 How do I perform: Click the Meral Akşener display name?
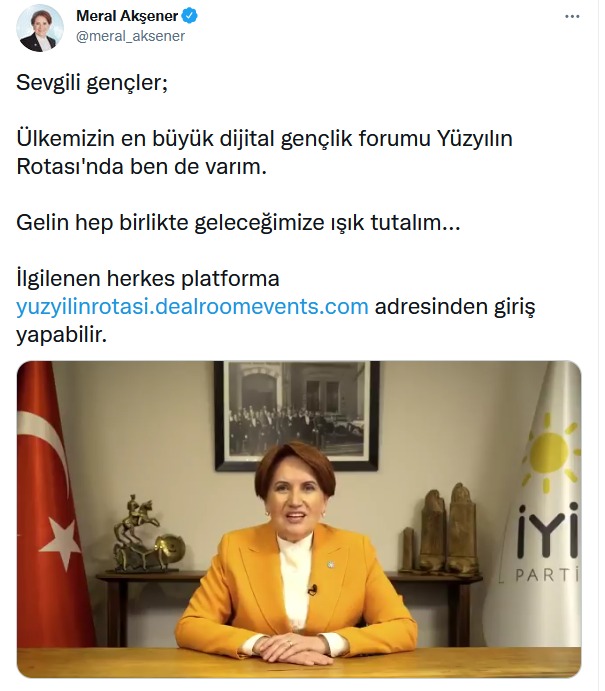coord(127,16)
